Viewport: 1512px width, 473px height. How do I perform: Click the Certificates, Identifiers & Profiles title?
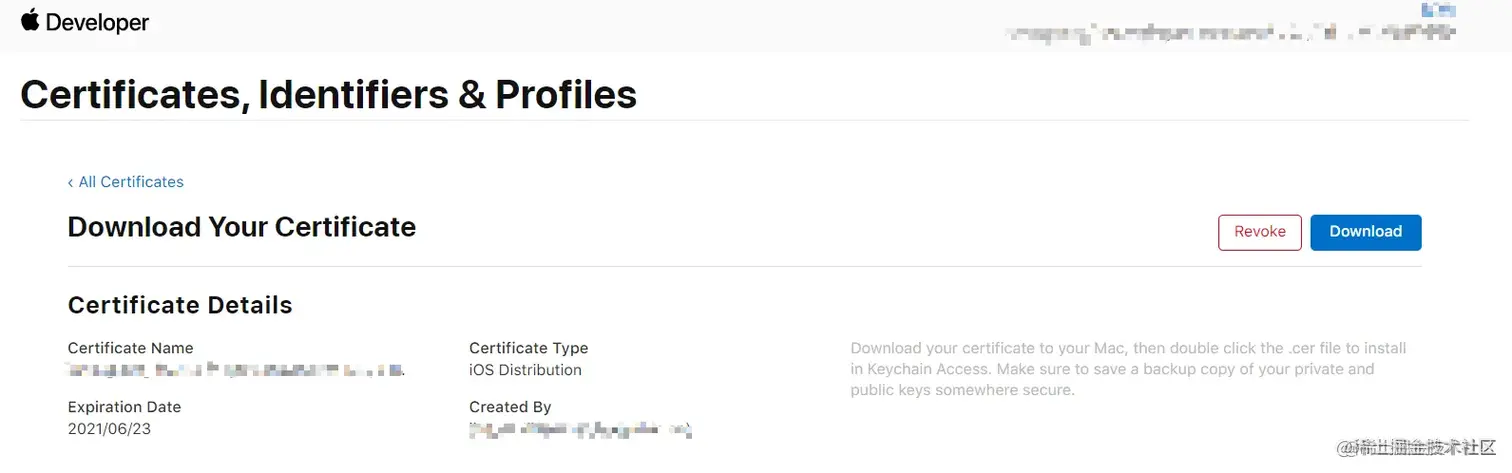point(328,94)
